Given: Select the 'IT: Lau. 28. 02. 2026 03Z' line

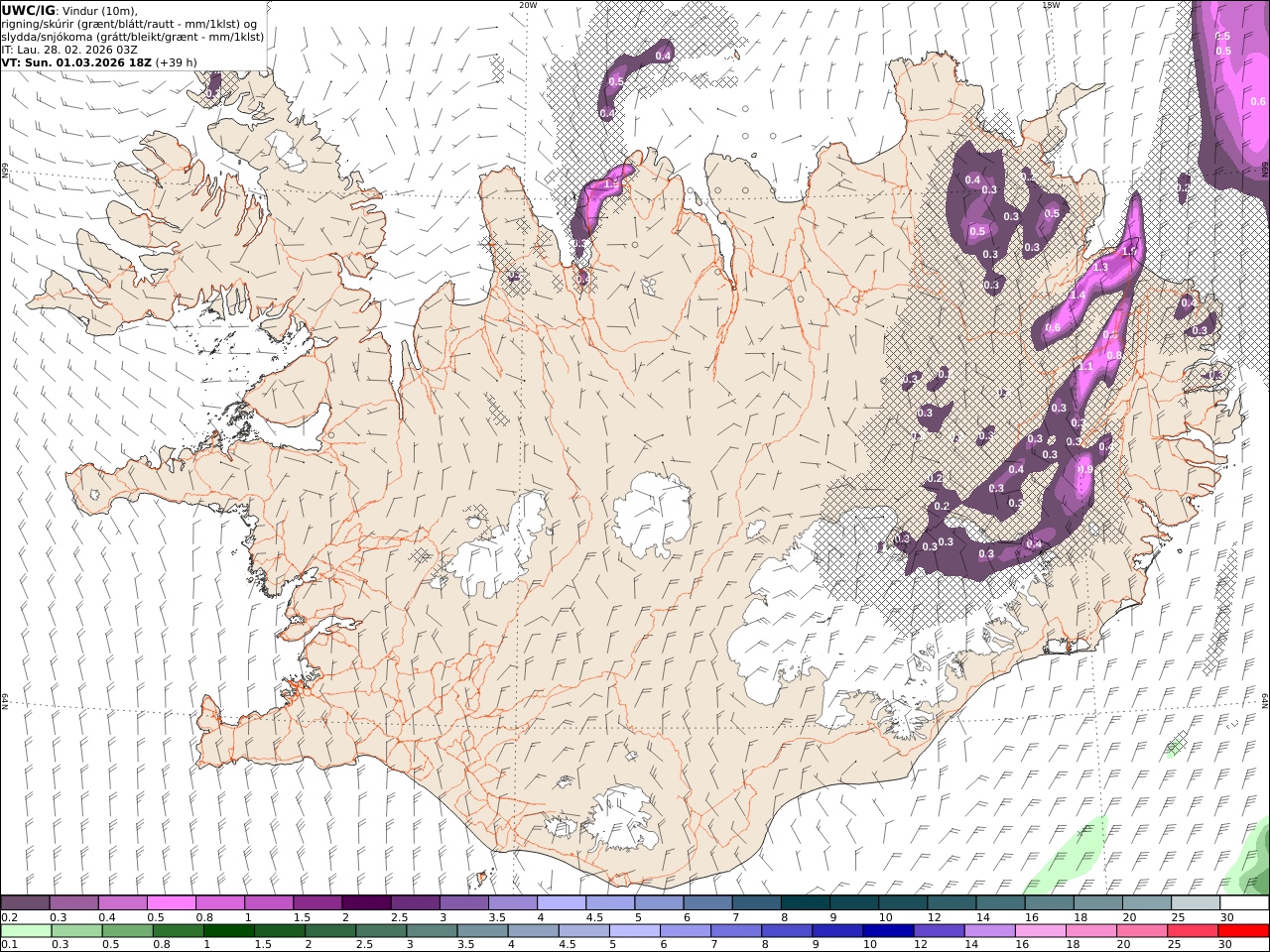Looking at the screenshot, I should [x=69, y=50].
